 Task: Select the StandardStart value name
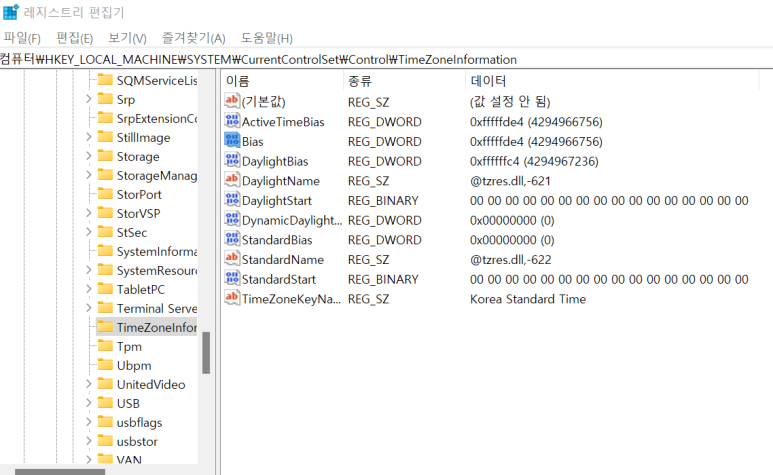pos(279,279)
